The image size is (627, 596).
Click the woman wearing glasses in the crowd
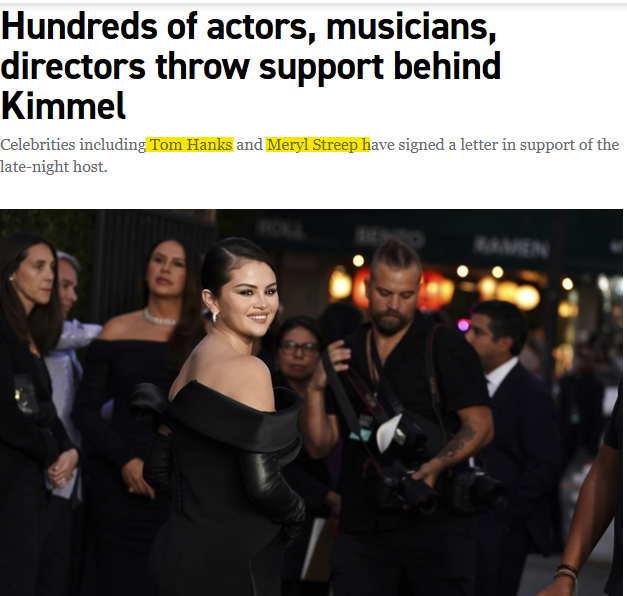pos(298,350)
